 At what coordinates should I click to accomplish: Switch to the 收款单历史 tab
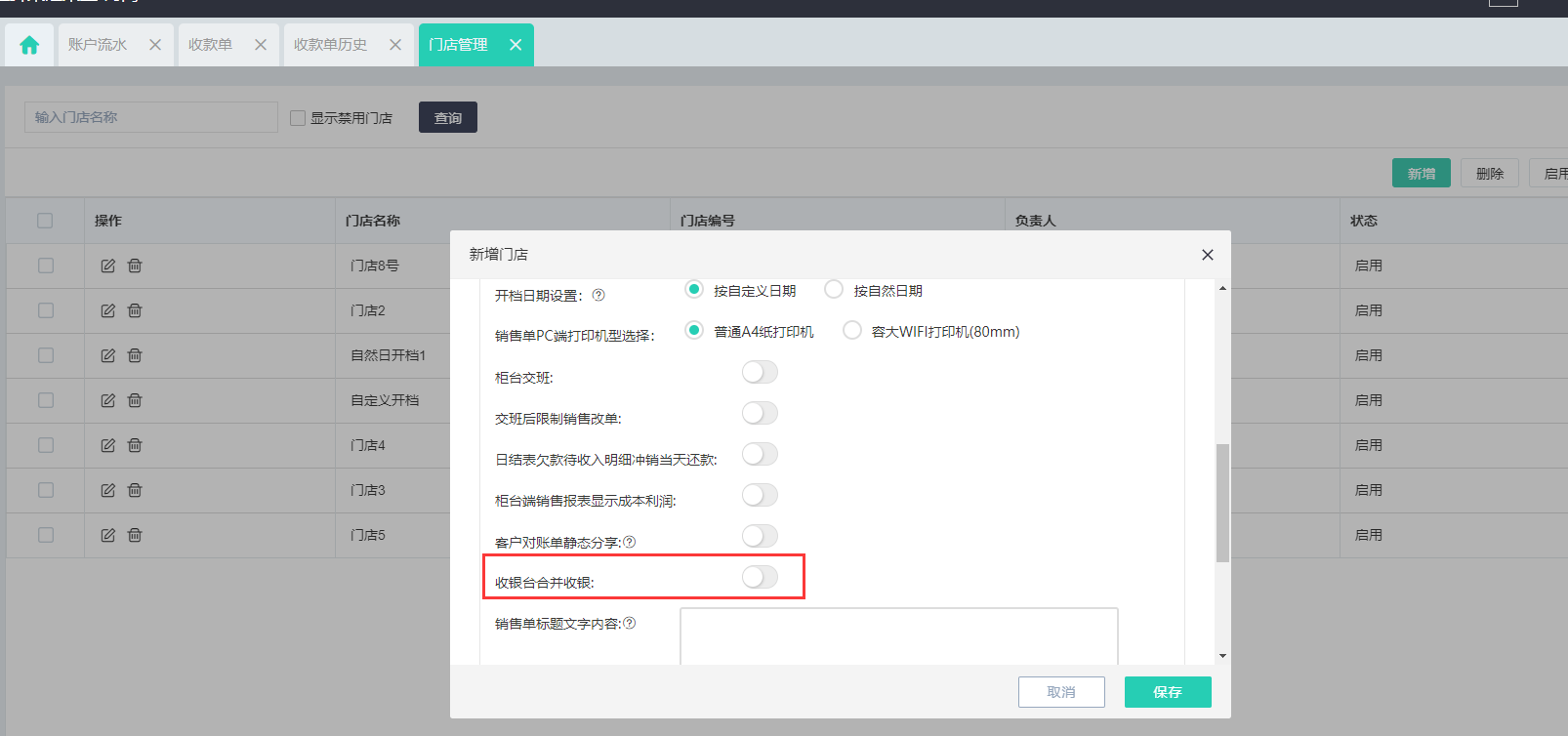pyautogui.click(x=331, y=45)
